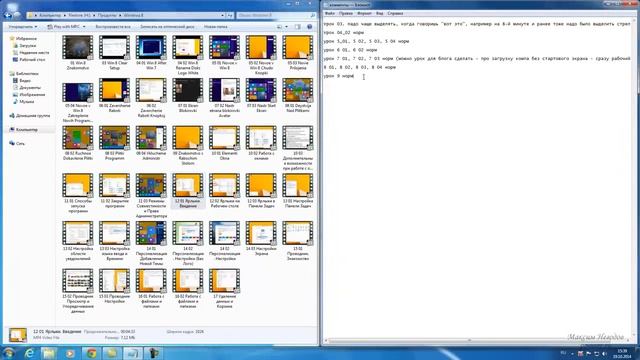The image size is (640, 360).
Task: Open the view options dropdown arrow
Action: [286, 27]
